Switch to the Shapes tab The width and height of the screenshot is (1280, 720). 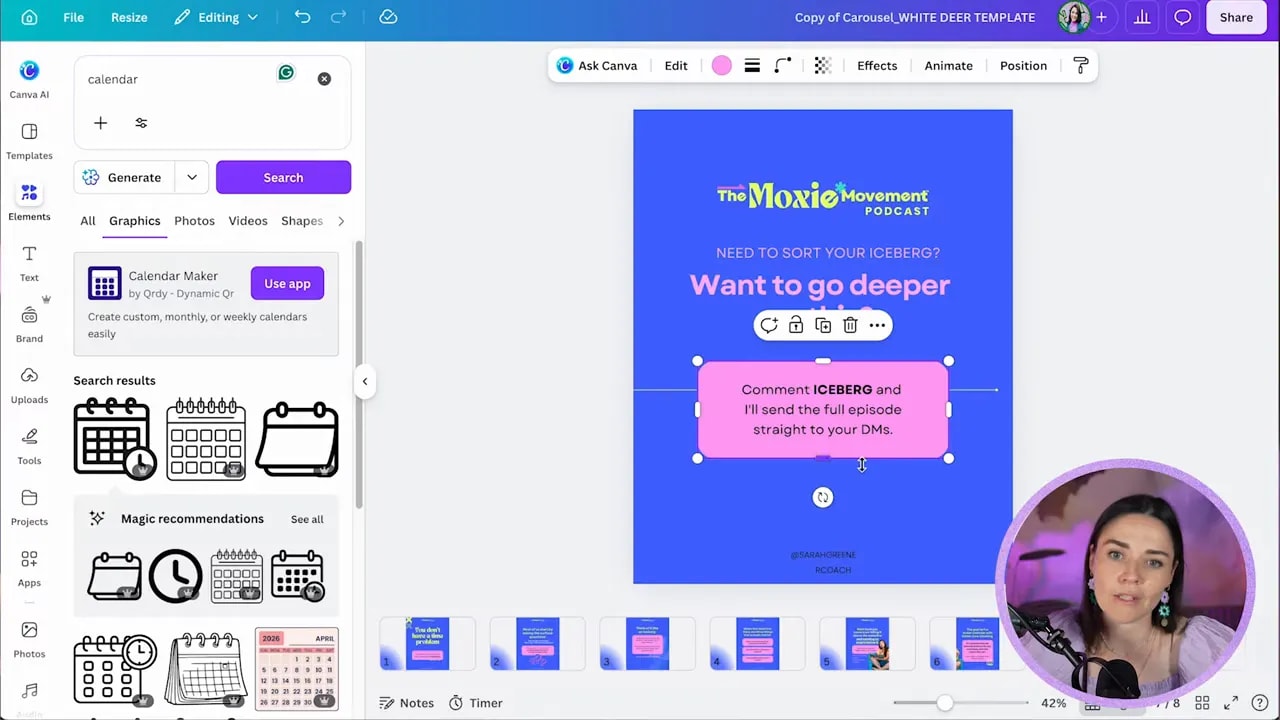point(301,221)
